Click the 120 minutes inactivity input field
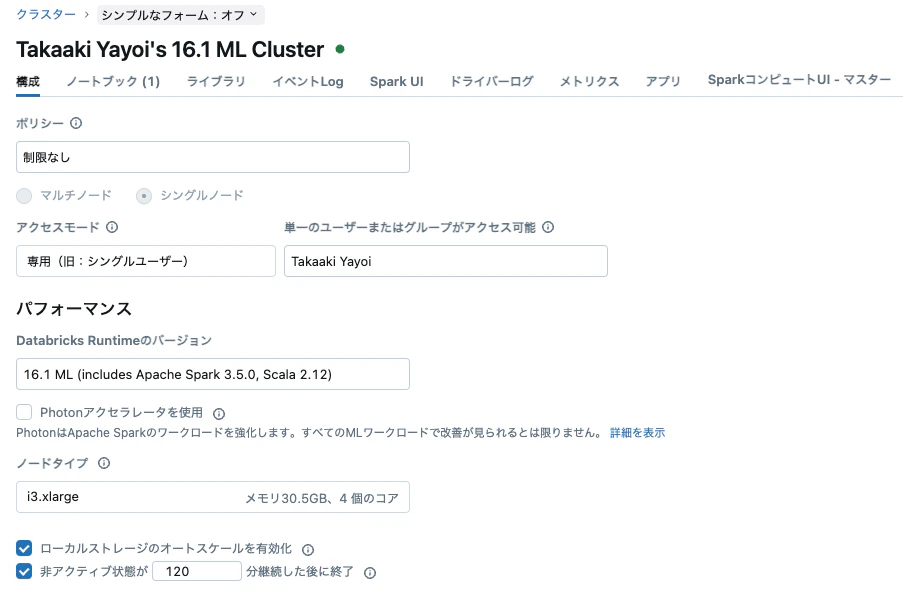903x616 pixels. coord(197,571)
